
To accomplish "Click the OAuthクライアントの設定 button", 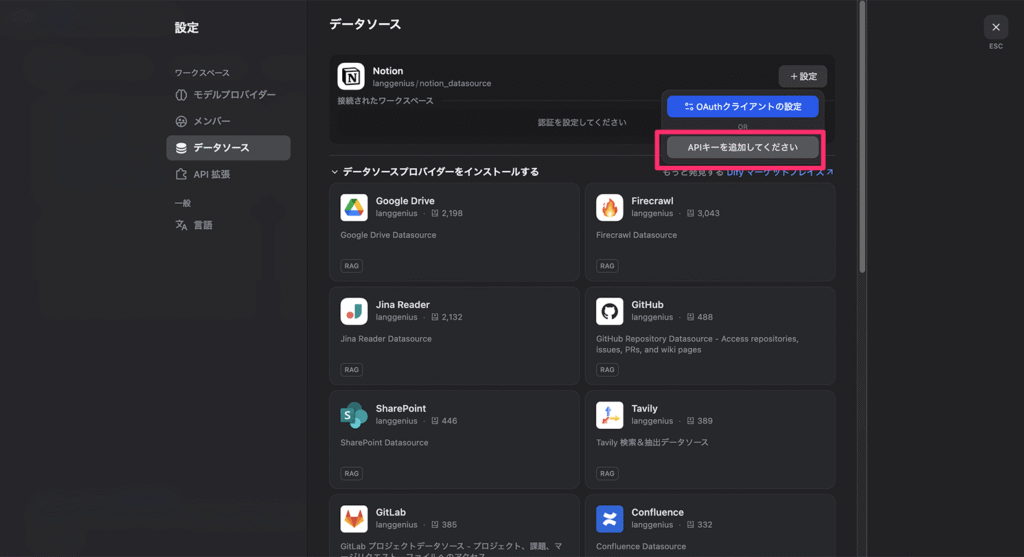I will point(742,107).
